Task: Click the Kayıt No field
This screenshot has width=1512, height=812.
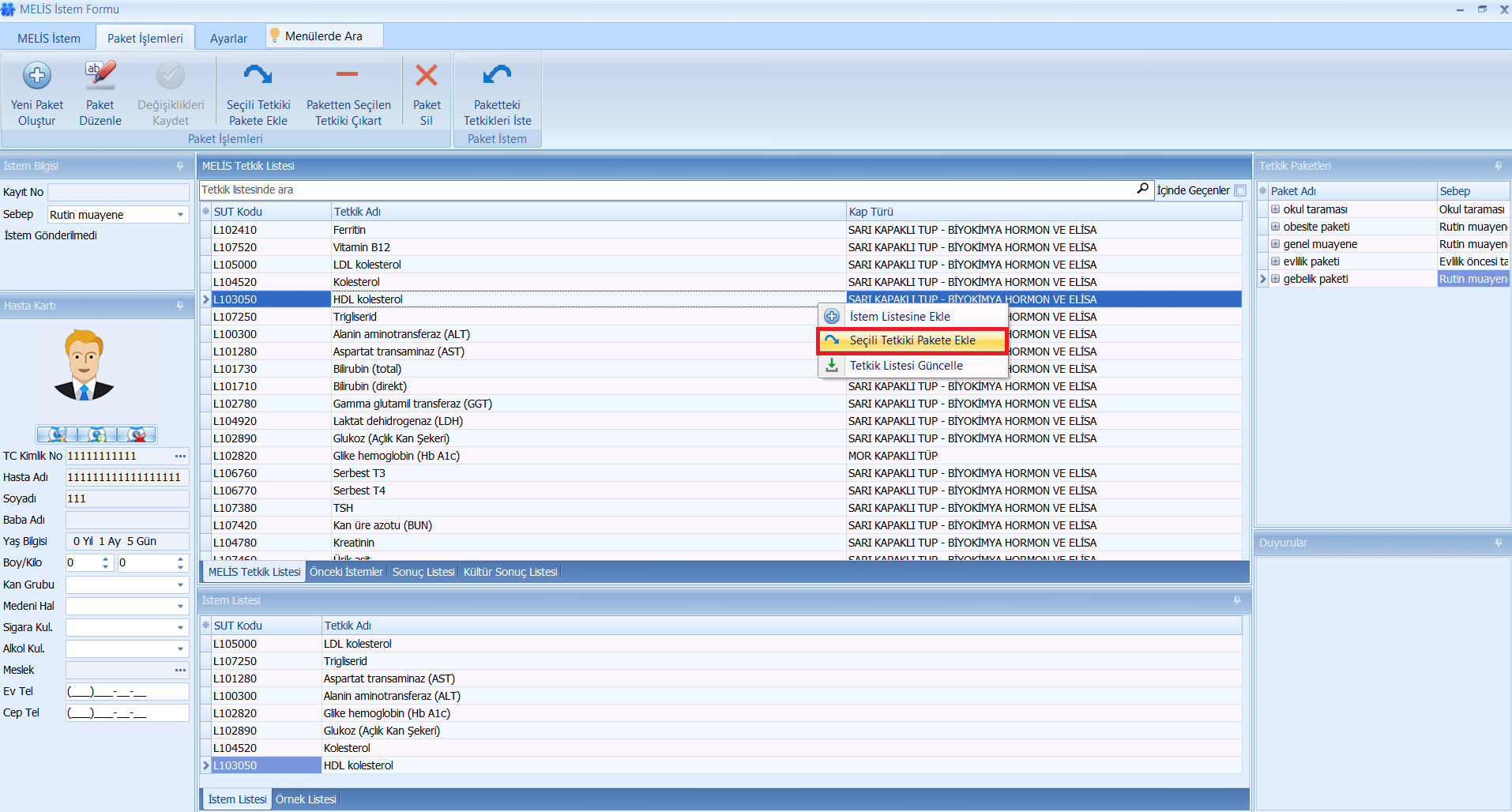Action: pos(118,192)
